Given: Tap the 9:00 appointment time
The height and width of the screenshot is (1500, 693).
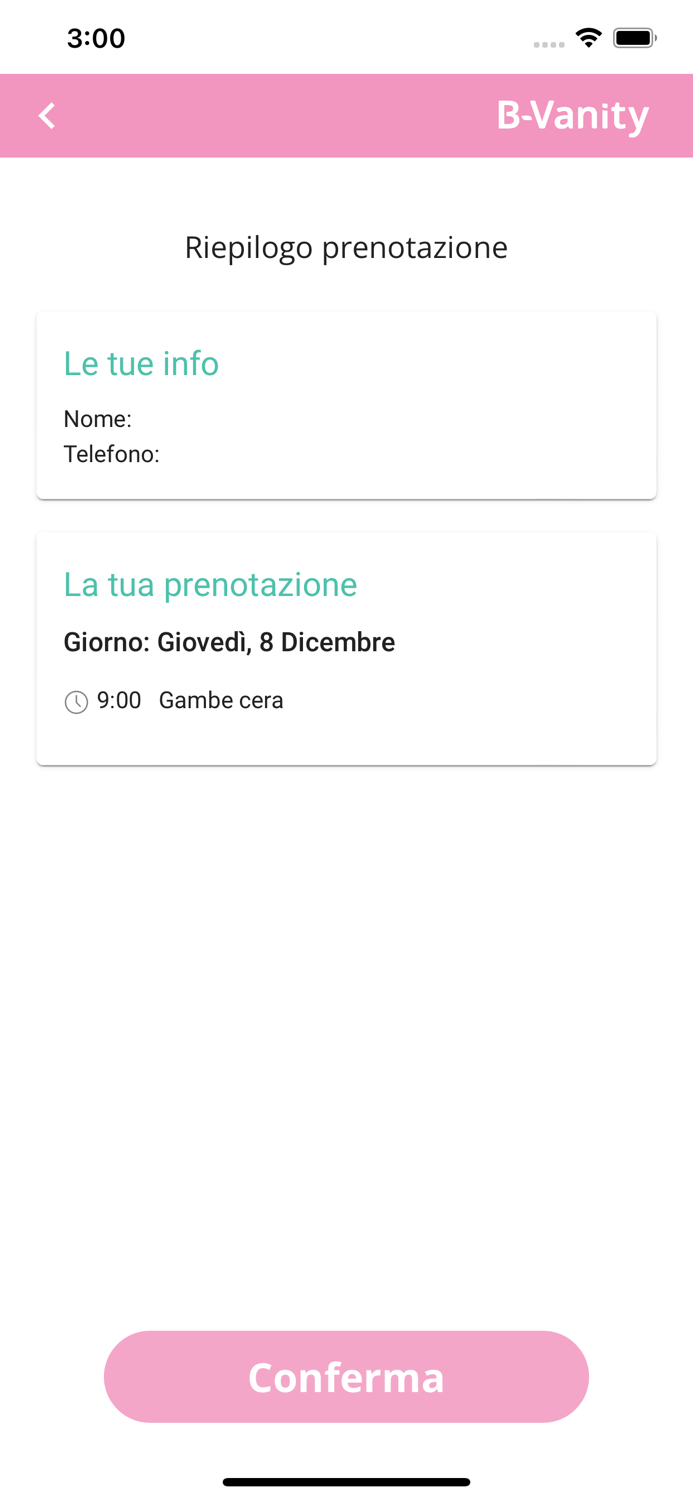Looking at the screenshot, I should coord(119,701).
